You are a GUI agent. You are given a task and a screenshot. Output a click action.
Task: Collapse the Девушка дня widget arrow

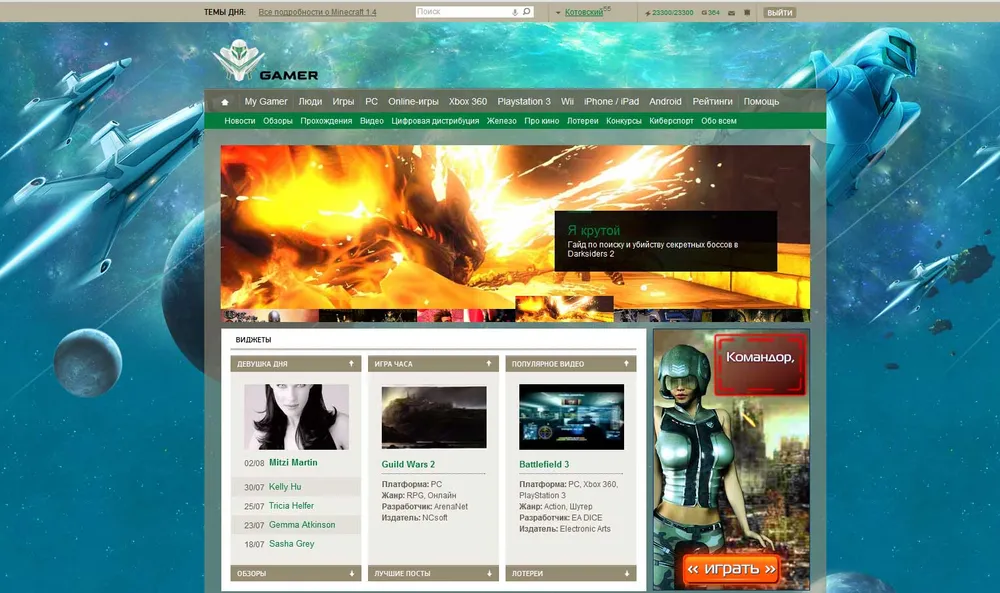[351, 363]
